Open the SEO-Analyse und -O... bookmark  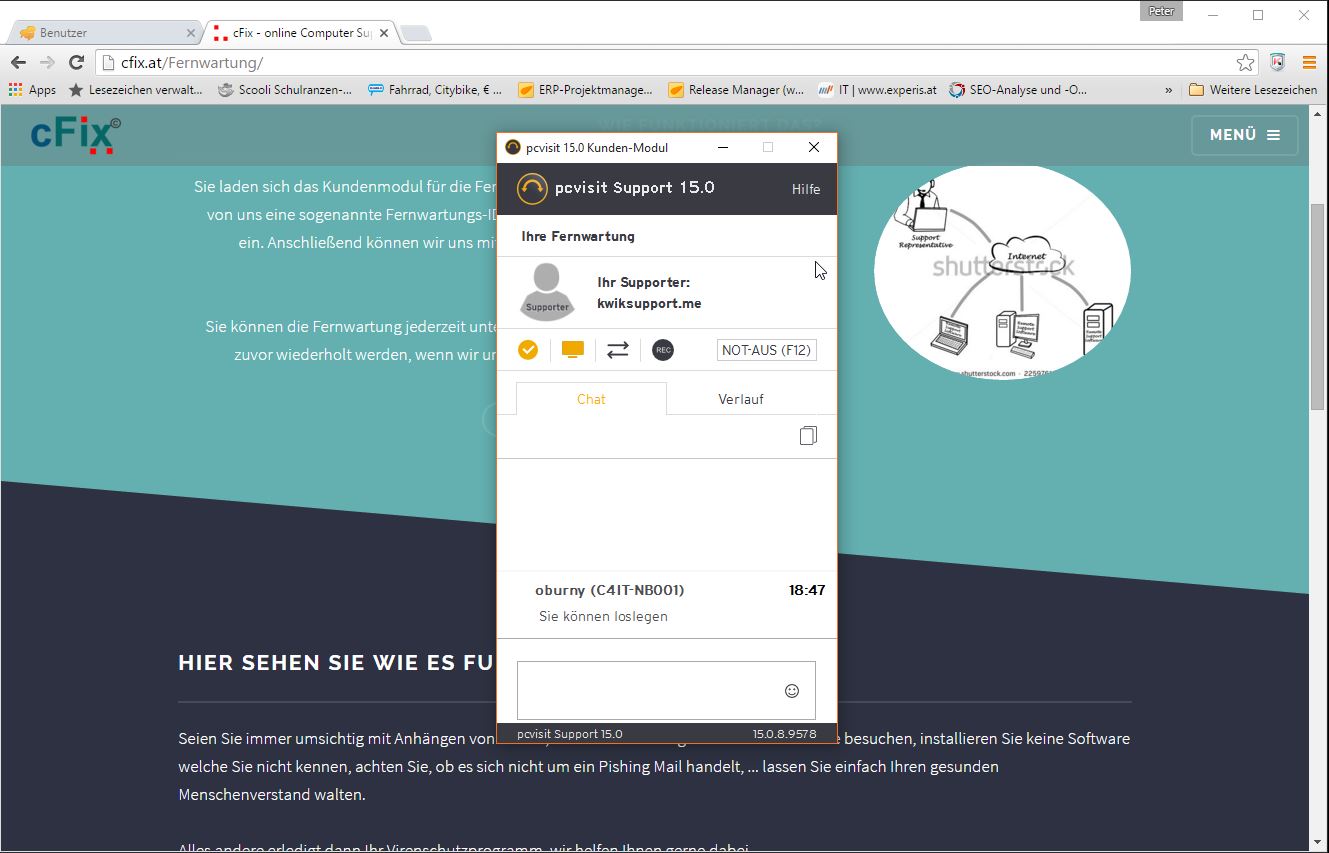pos(1018,90)
